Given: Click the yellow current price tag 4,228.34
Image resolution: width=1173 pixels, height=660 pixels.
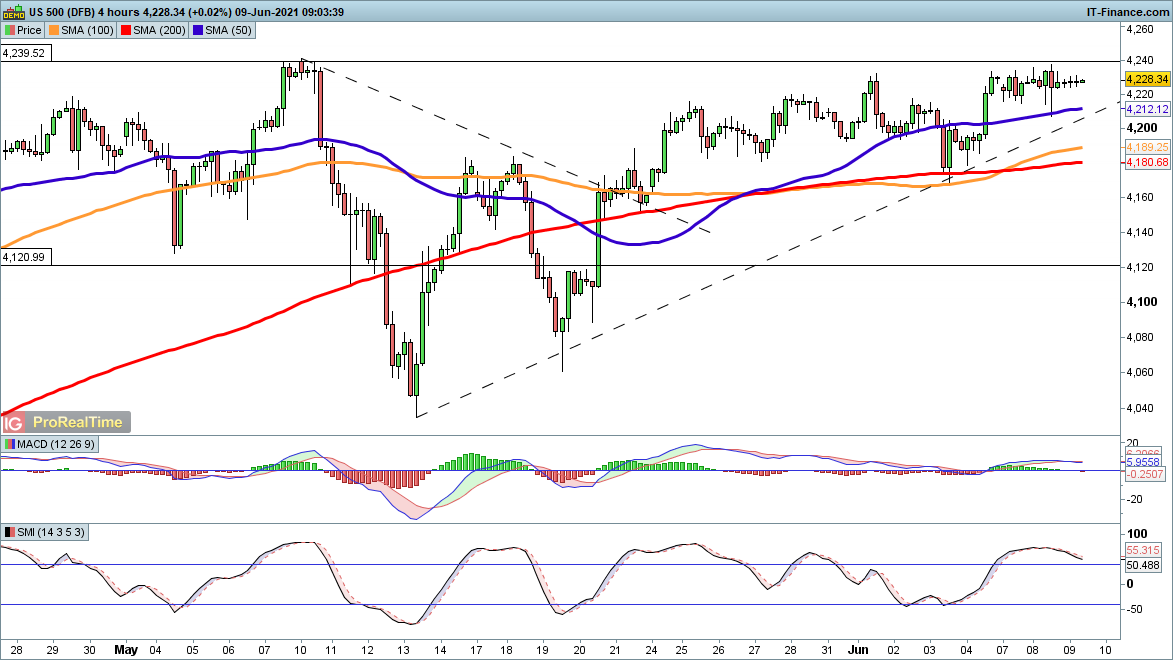Looking at the screenshot, I should point(1146,79).
